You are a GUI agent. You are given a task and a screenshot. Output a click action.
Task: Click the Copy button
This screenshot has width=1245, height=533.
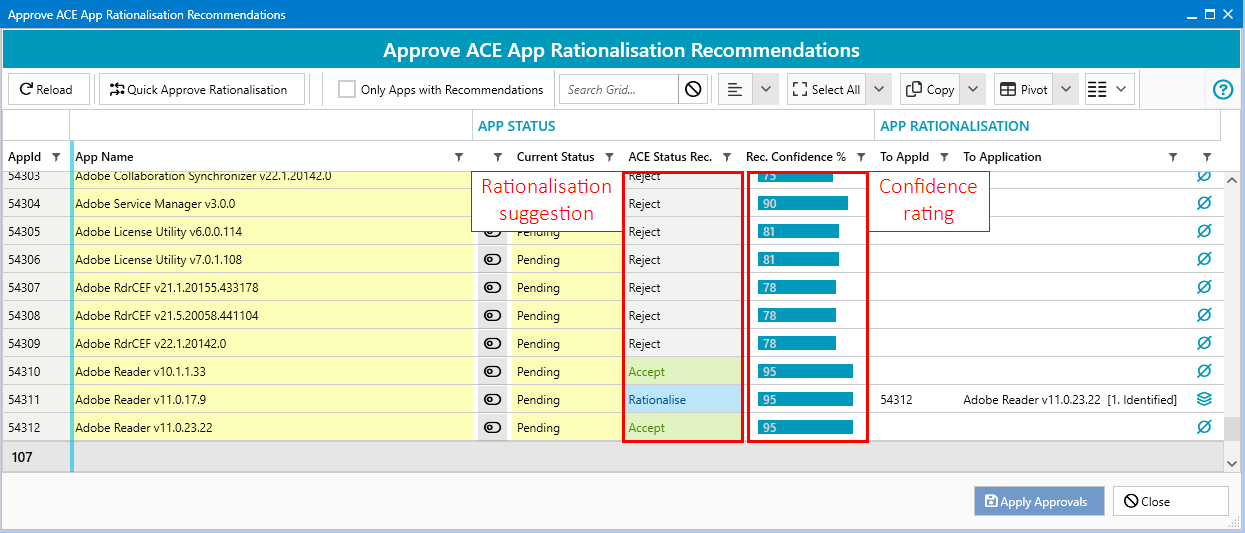(930, 89)
